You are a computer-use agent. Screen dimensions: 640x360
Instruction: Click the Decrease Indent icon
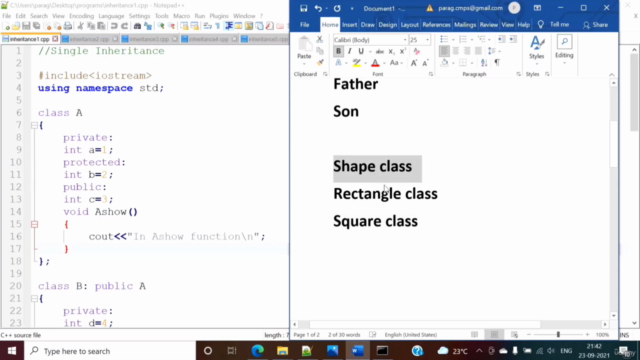point(501,39)
